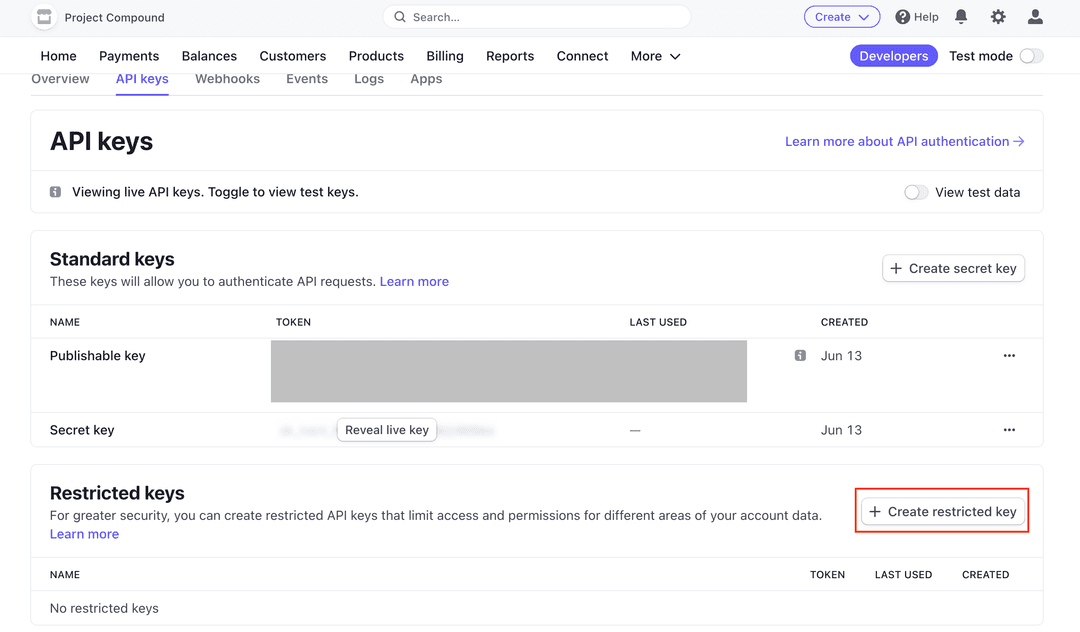Image resolution: width=1080 pixels, height=632 pixels.
Task: Open Customers section
Action: [293, 56]
